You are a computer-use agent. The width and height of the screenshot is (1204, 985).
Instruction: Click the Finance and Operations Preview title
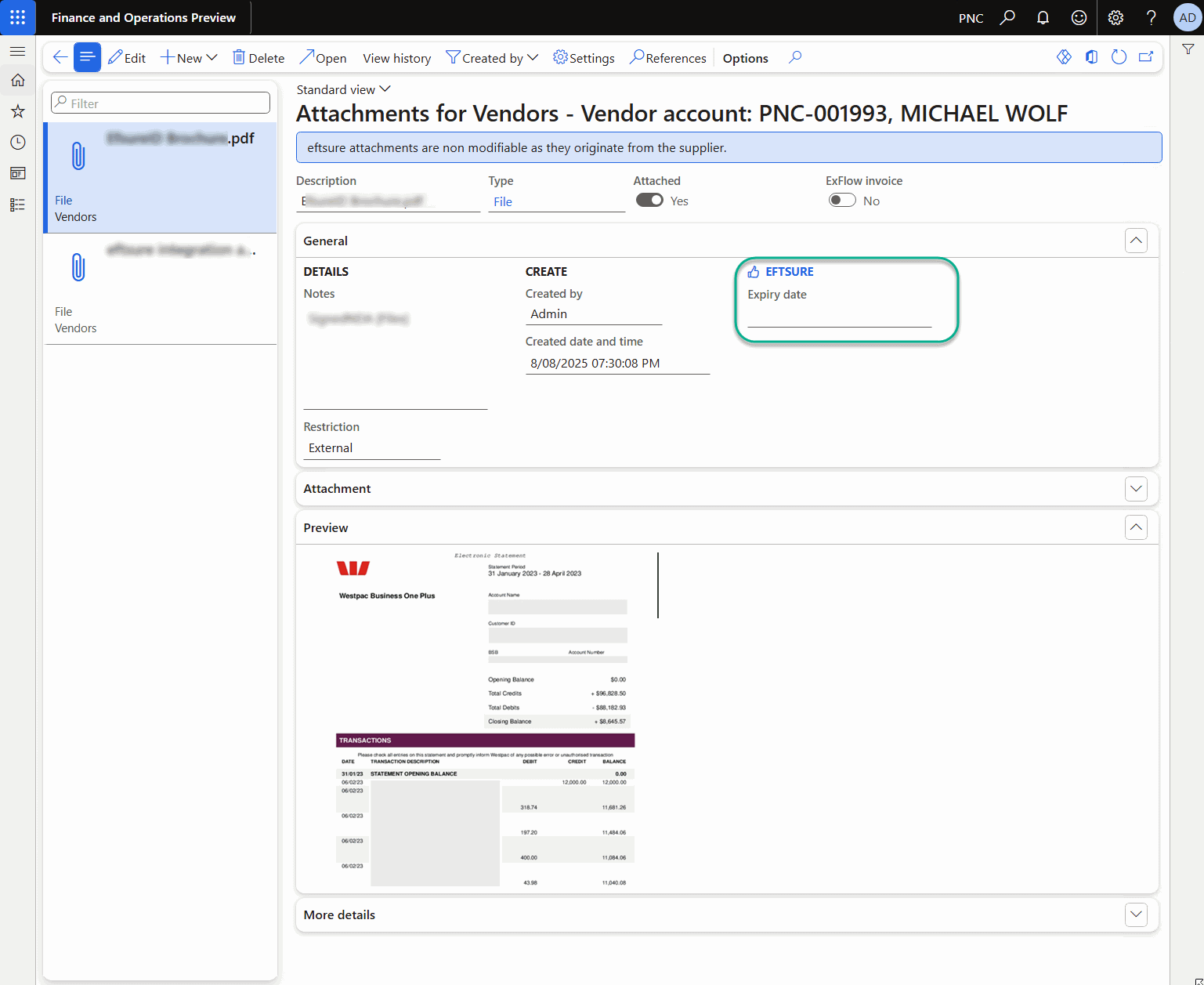coord(143,17)
